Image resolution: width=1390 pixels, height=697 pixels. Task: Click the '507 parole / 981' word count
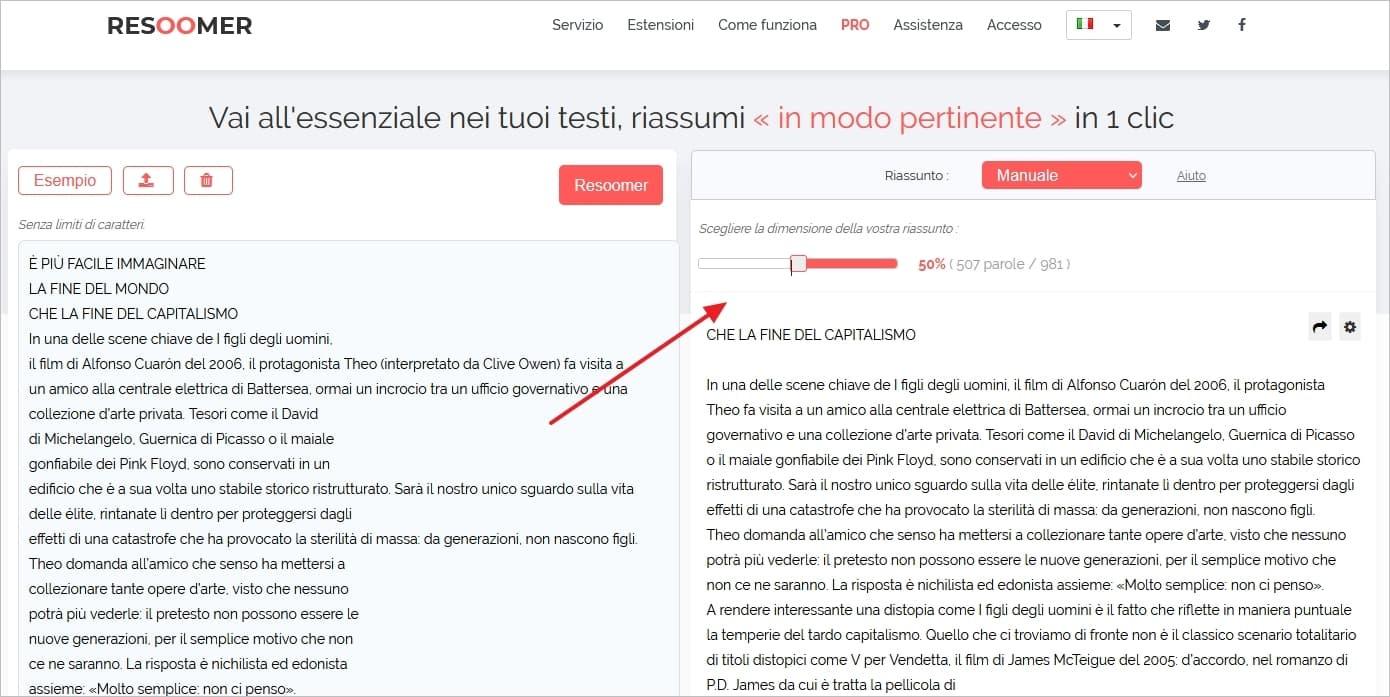pos(1010,265)
